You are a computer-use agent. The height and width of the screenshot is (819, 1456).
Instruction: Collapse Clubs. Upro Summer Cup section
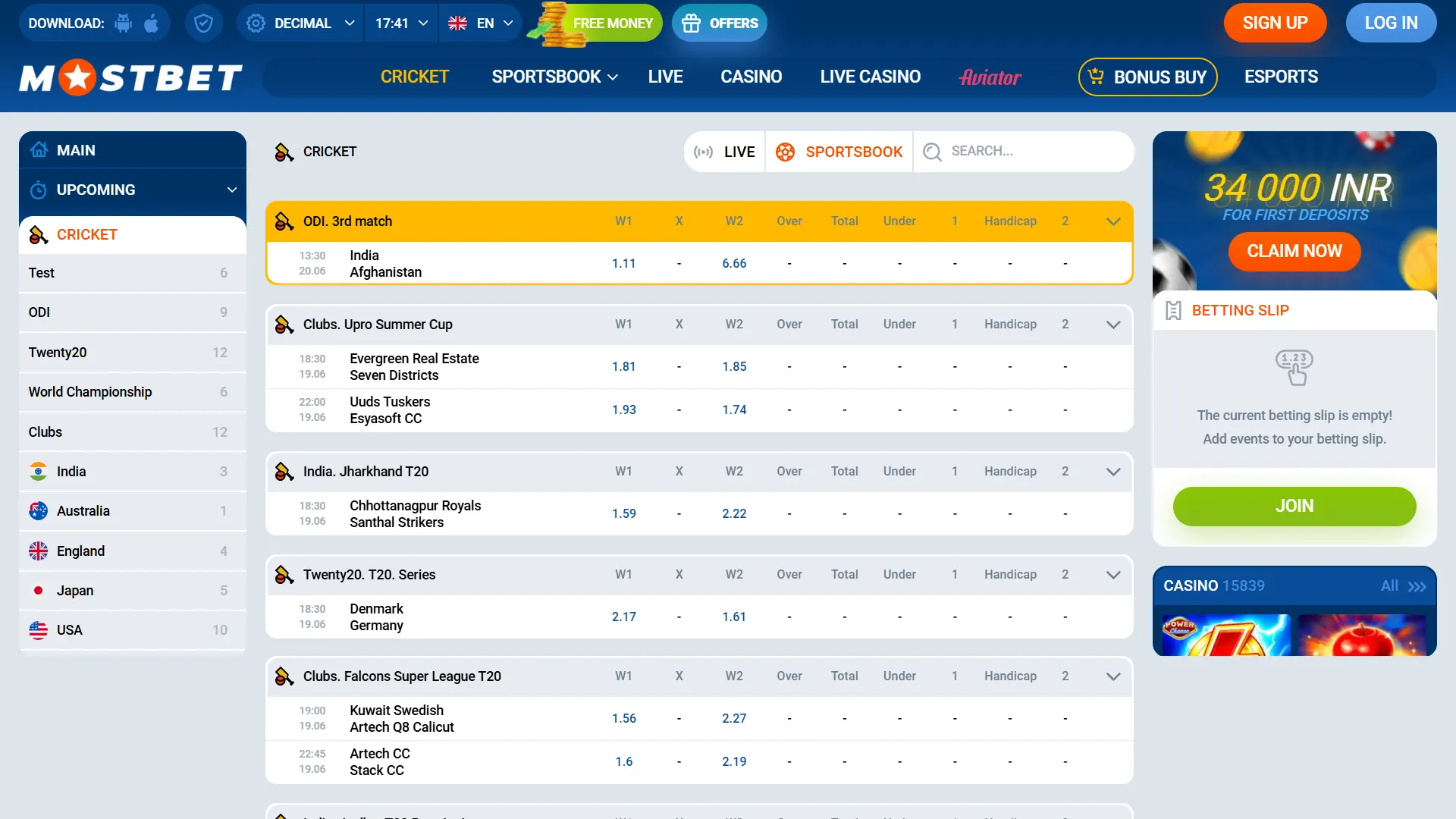[x=1113, y=325]
